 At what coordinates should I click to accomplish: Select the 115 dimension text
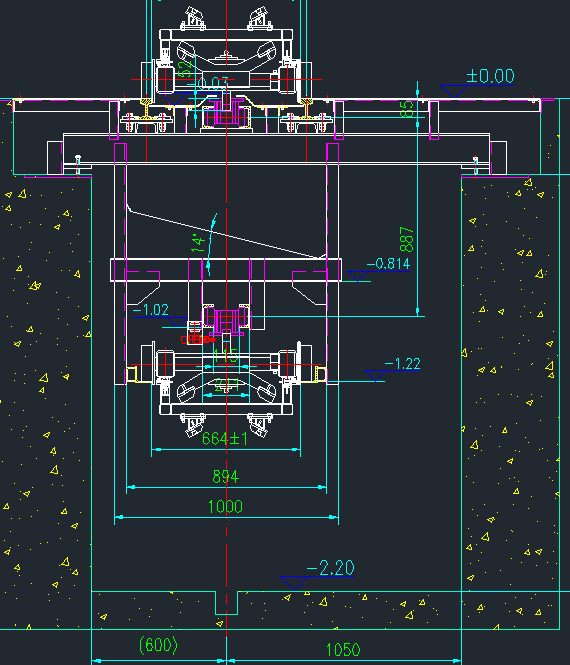click(x=225, y=355)
